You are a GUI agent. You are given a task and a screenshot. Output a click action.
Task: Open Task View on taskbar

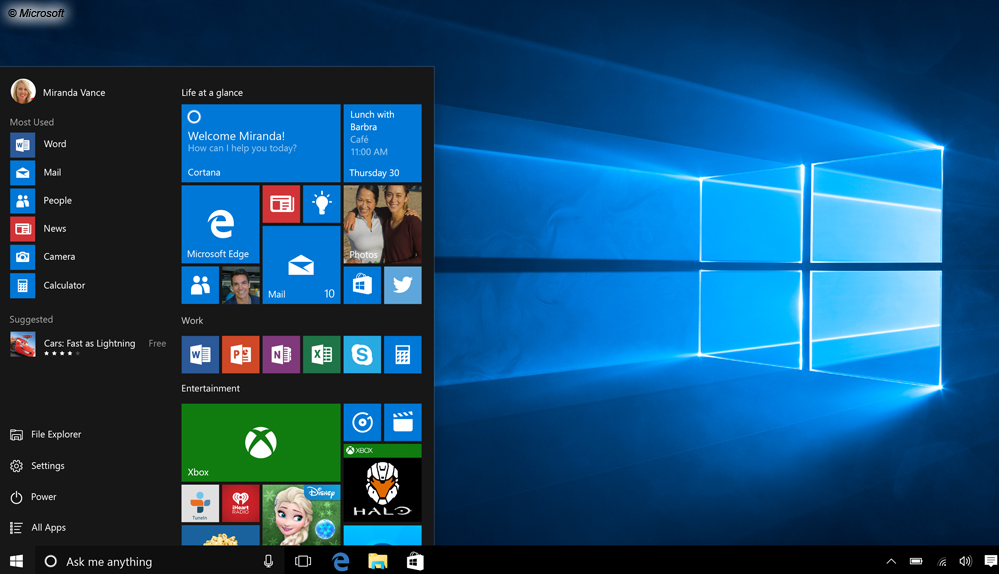[x=303, y=561]
